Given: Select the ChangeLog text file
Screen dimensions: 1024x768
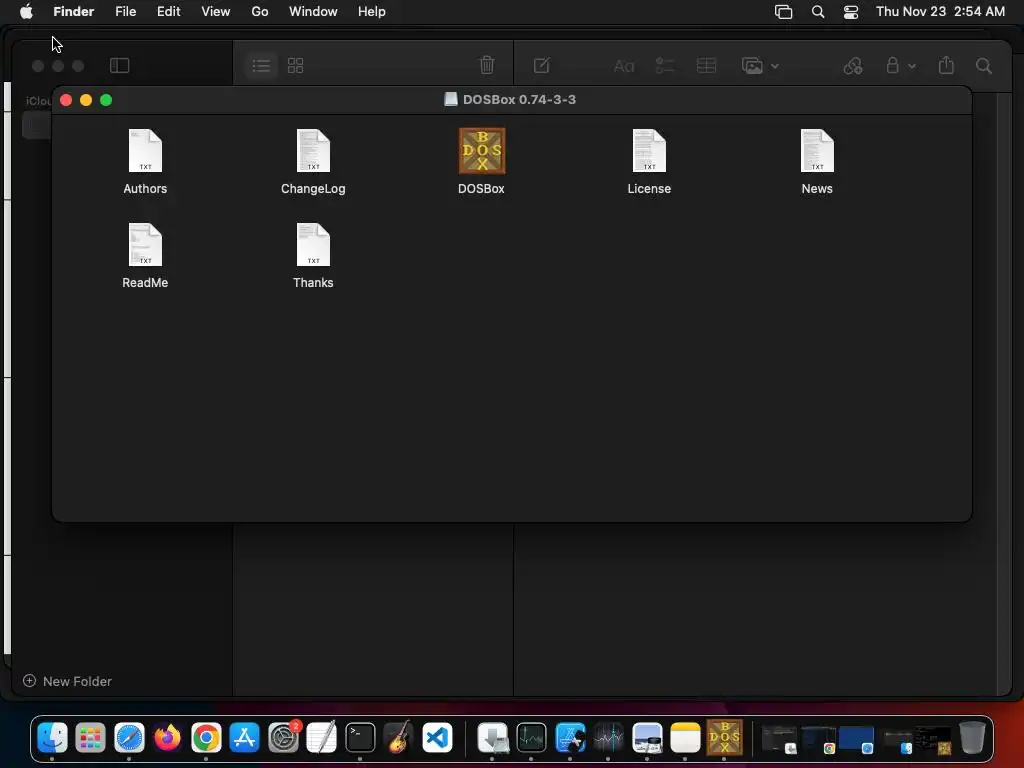Looking at the screenshot, I should point(313,151).
